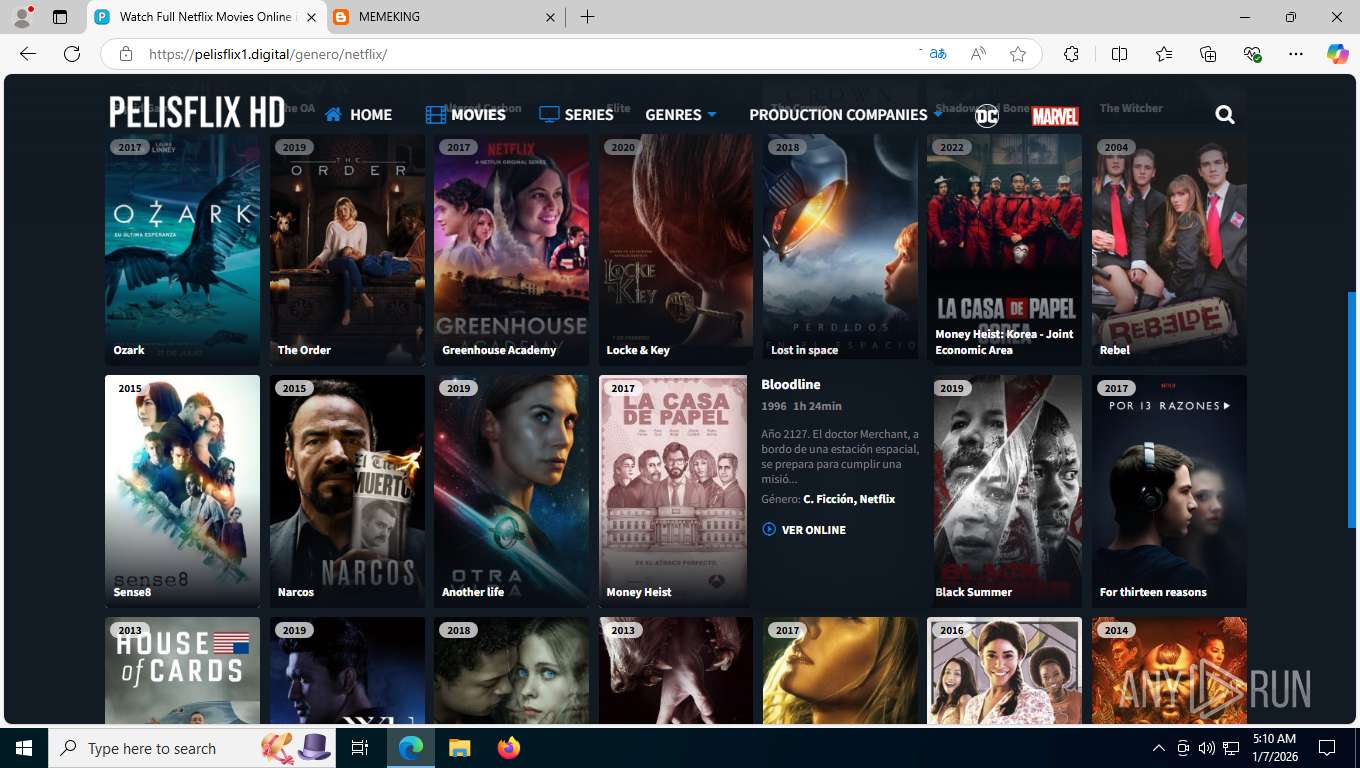1360x768 pixels.
Task: Reload the page with refresh icon
Action: 72,54
